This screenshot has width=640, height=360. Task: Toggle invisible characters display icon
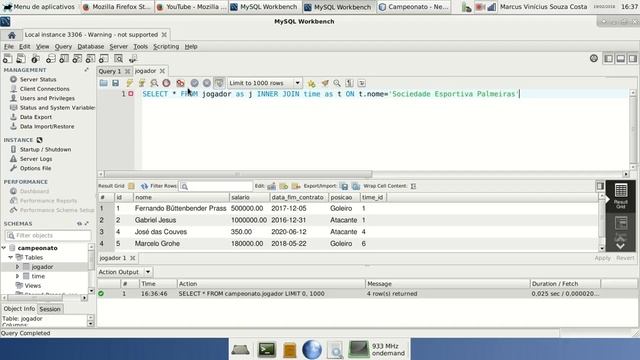pos(349,83)
